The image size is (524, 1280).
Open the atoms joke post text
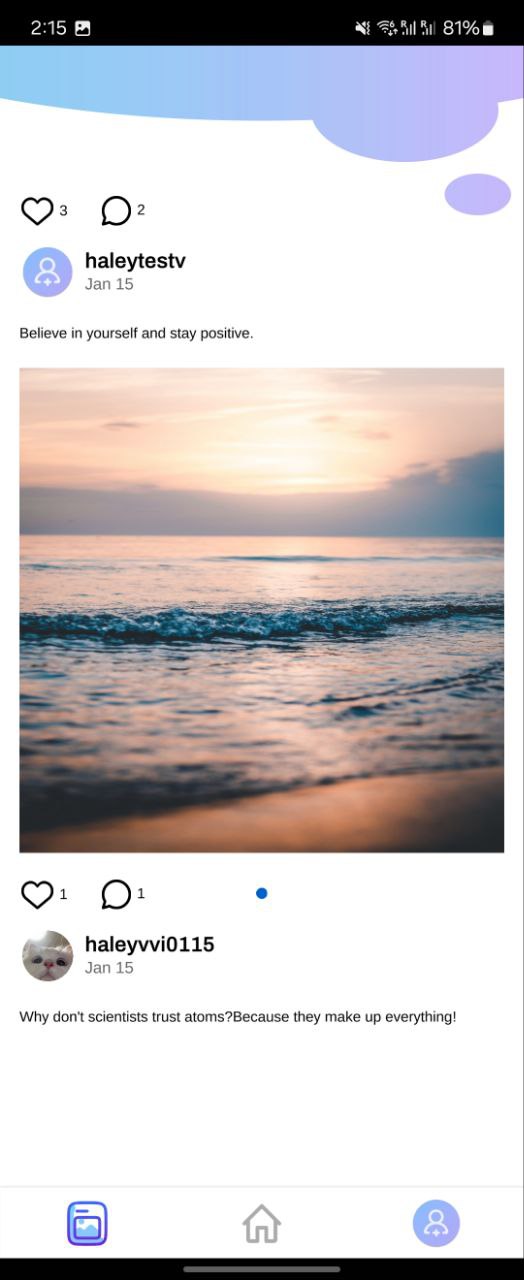238,1017
